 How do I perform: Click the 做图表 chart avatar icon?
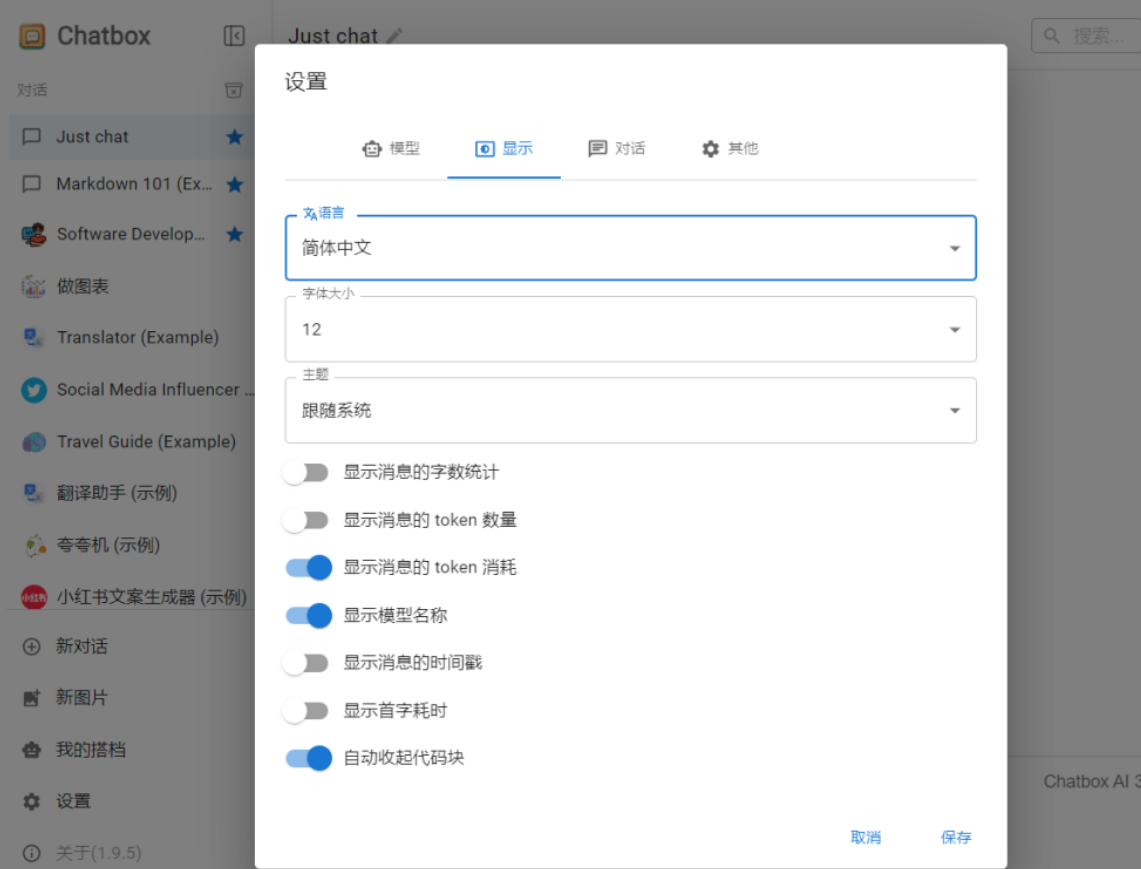click(33, 286)
